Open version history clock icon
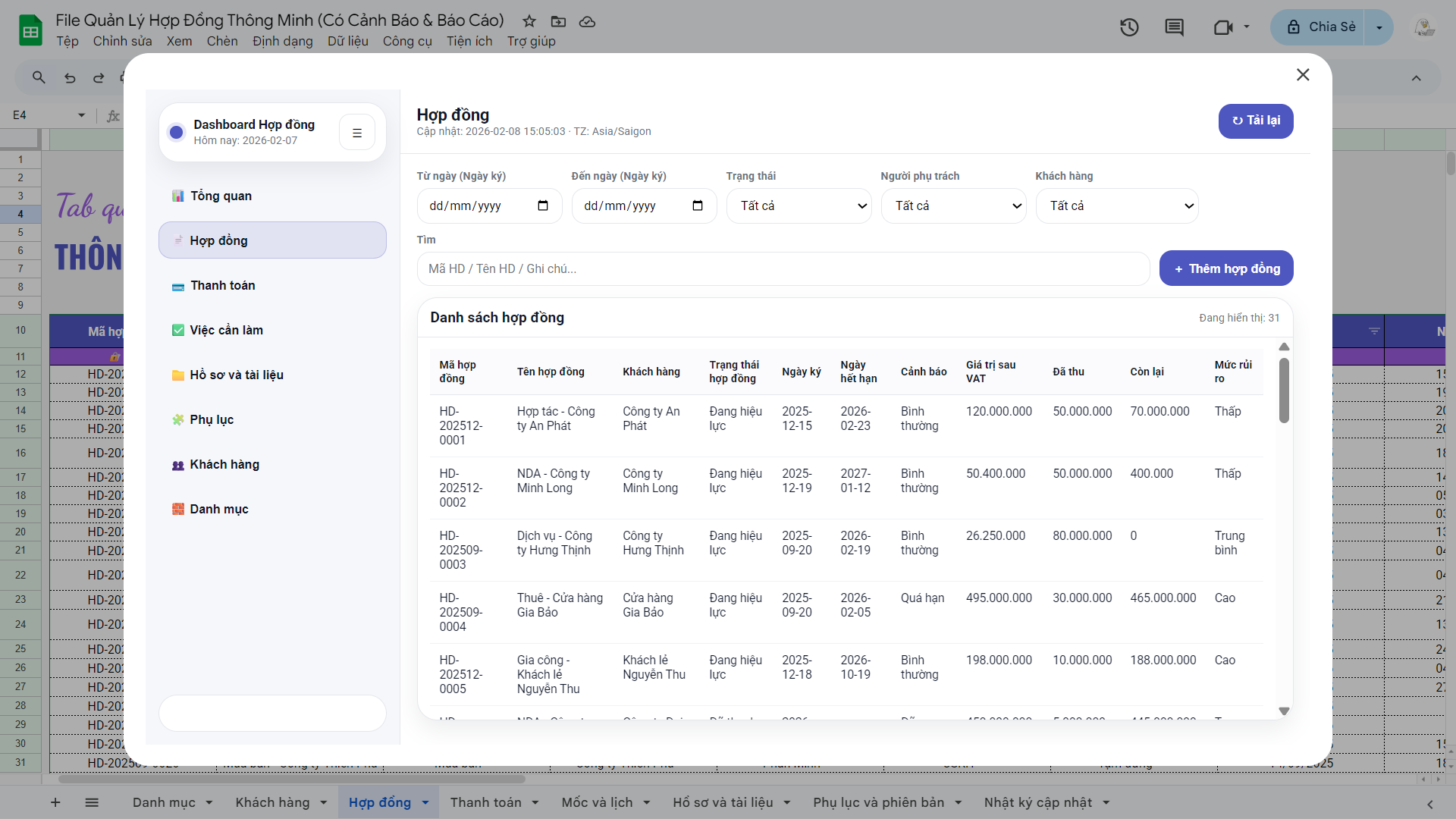The image size is (1456, 819). pyautogui.click(x=1129, y=27)
